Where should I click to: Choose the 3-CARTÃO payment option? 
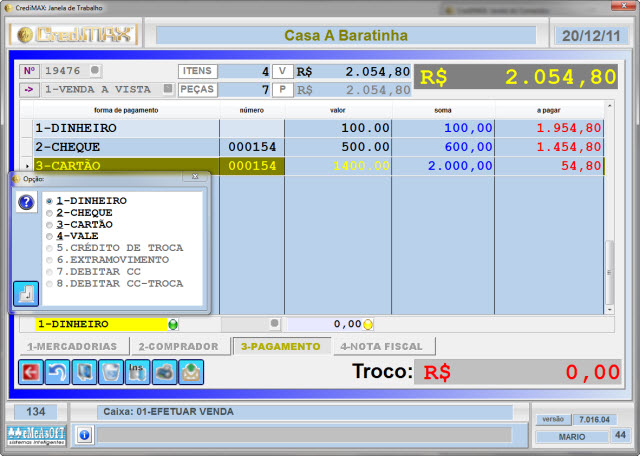tap(50, 225)
